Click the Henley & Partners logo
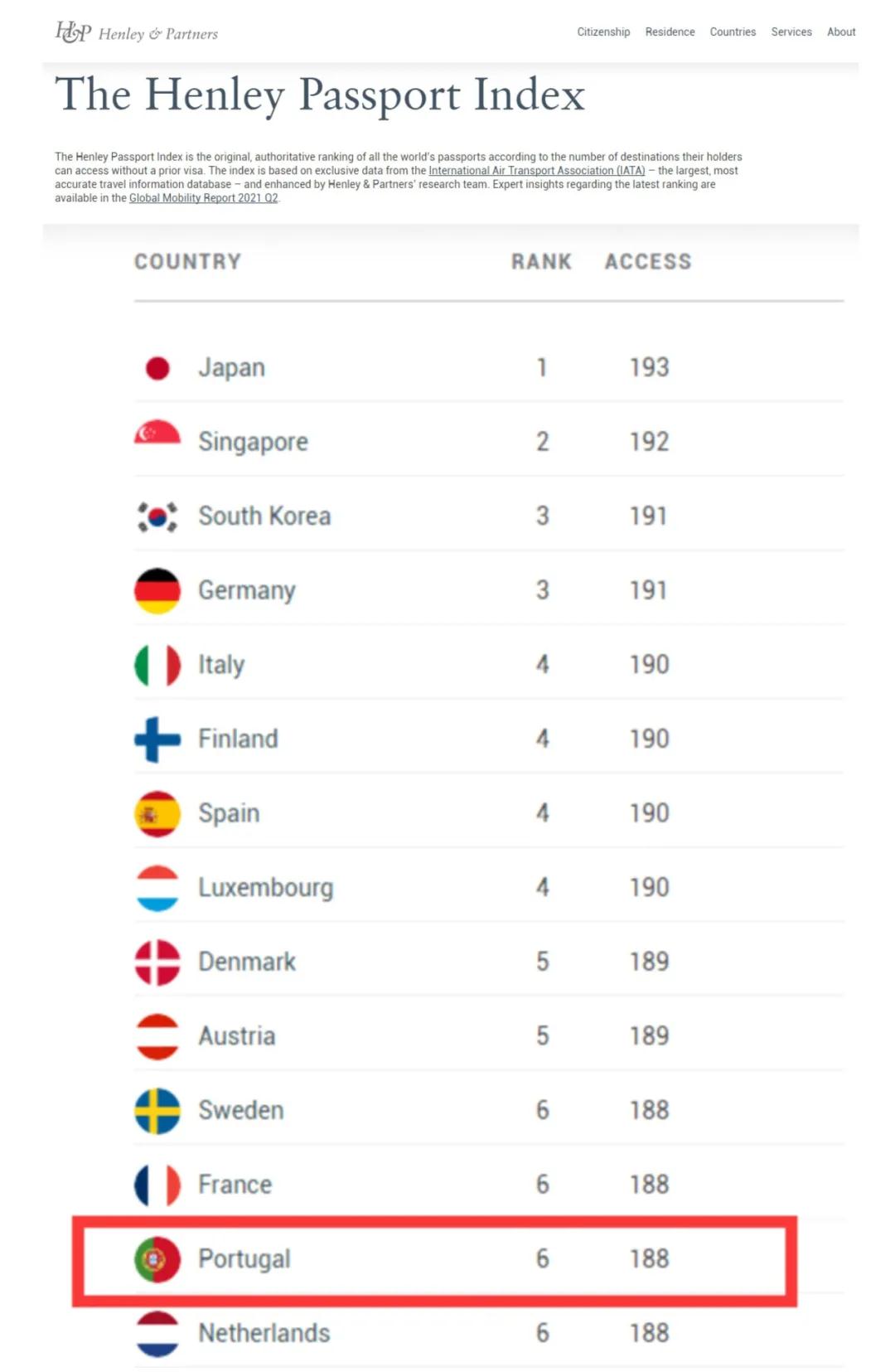Image resolution: width=895 pixels, height=1372 pixels. click(x=136, y=32)
